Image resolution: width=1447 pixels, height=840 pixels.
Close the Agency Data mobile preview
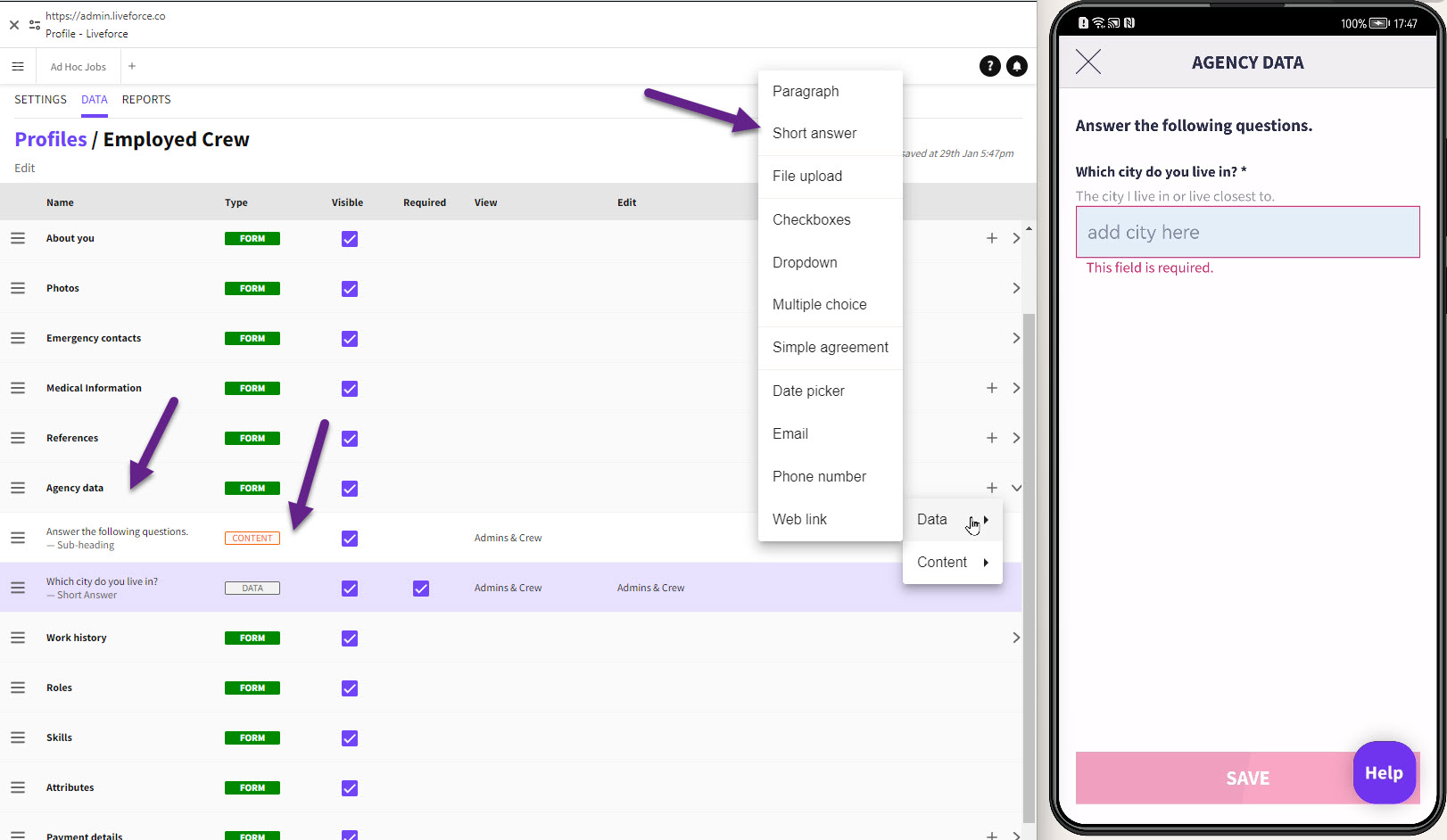1087,62
